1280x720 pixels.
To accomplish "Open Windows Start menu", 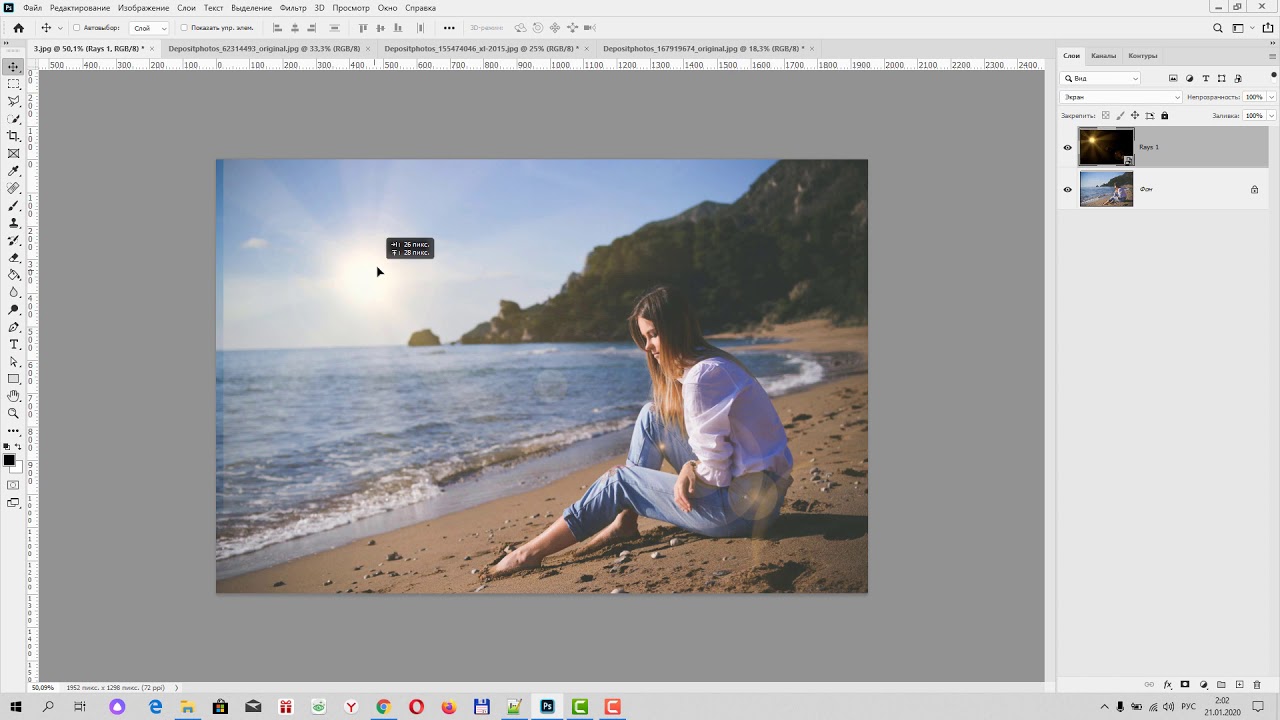I will tap(15, 707).
